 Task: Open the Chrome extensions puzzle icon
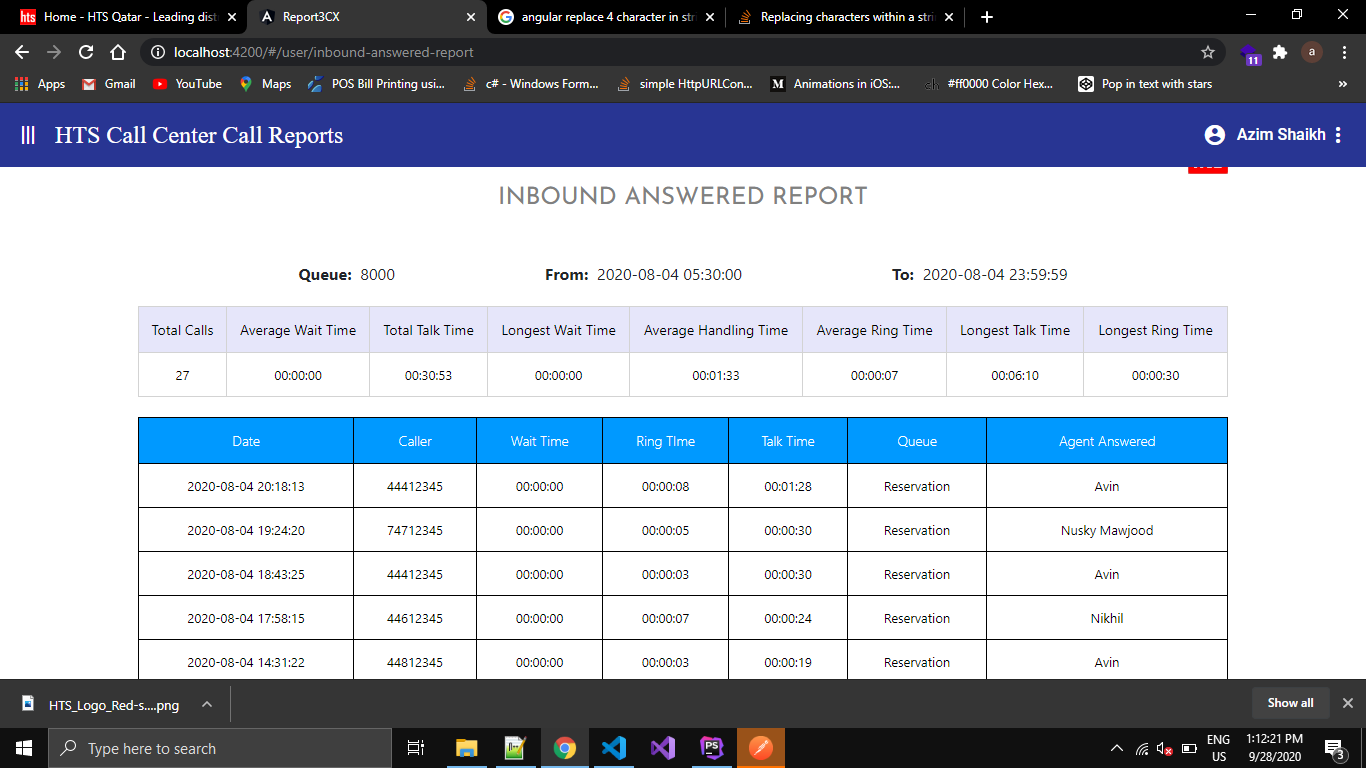tap(1280, 52)
